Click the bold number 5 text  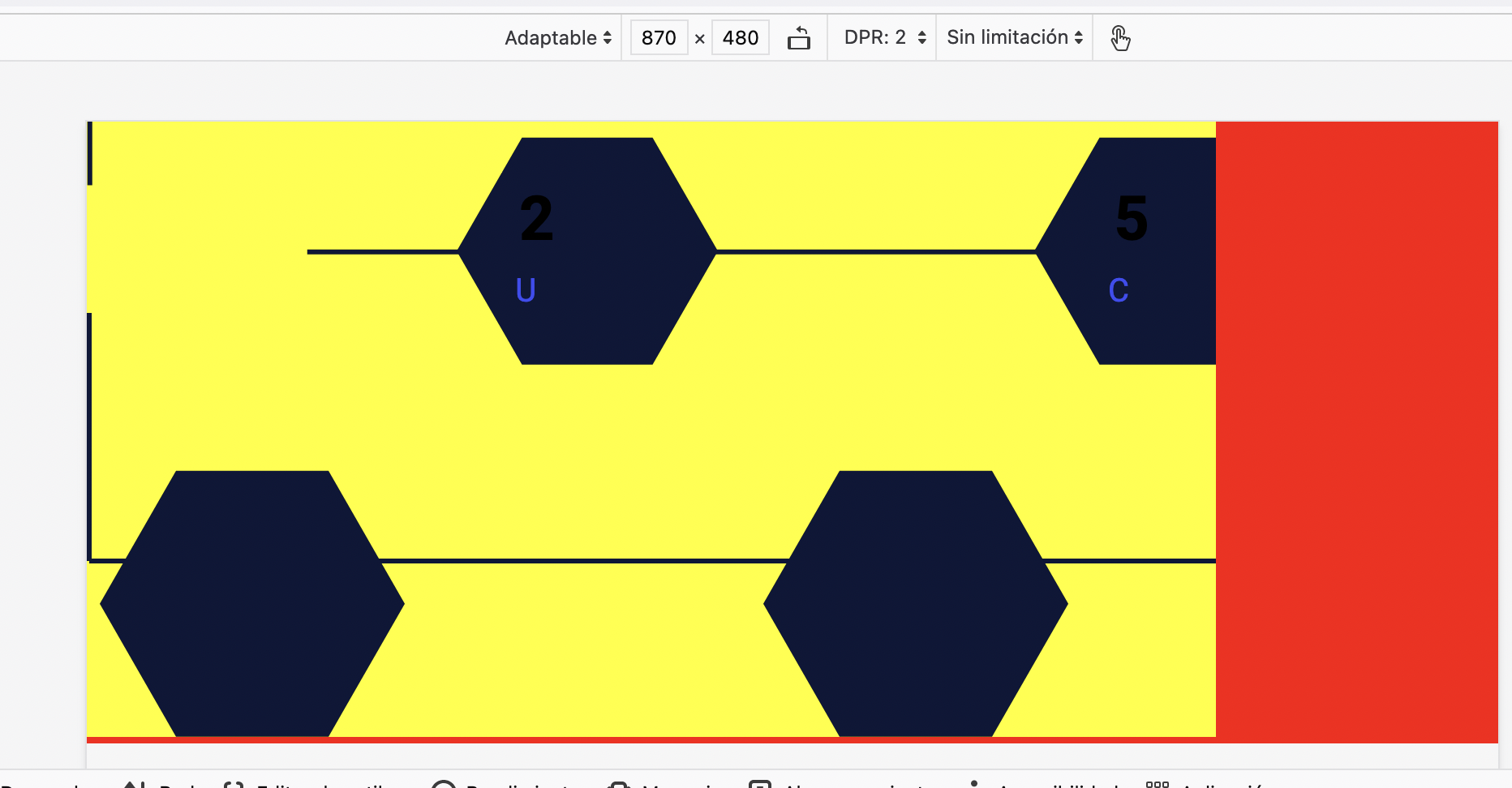1132,218
